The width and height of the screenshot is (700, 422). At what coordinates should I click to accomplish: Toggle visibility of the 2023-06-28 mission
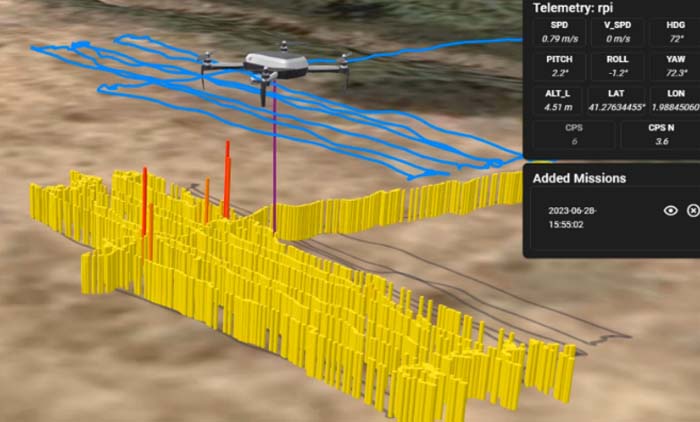pyautogui.click(x=671, y=210)
